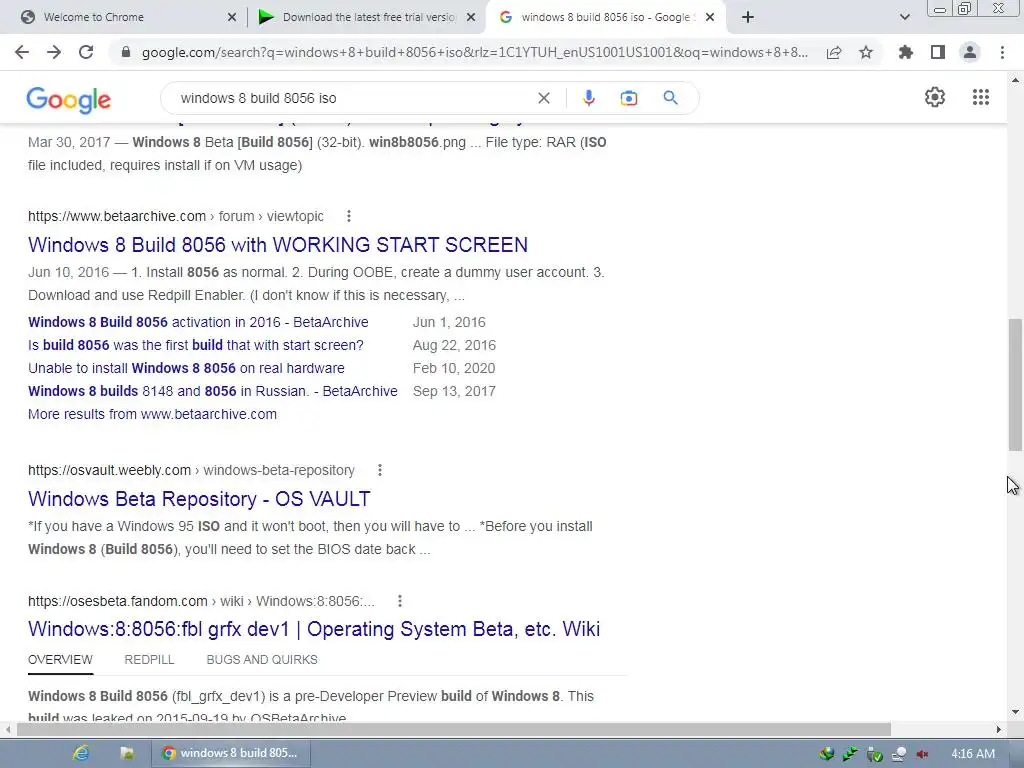Screen dimensions: 1024x768
Task: Click the Chrome address bar URL
Action: tap(475, 52)
